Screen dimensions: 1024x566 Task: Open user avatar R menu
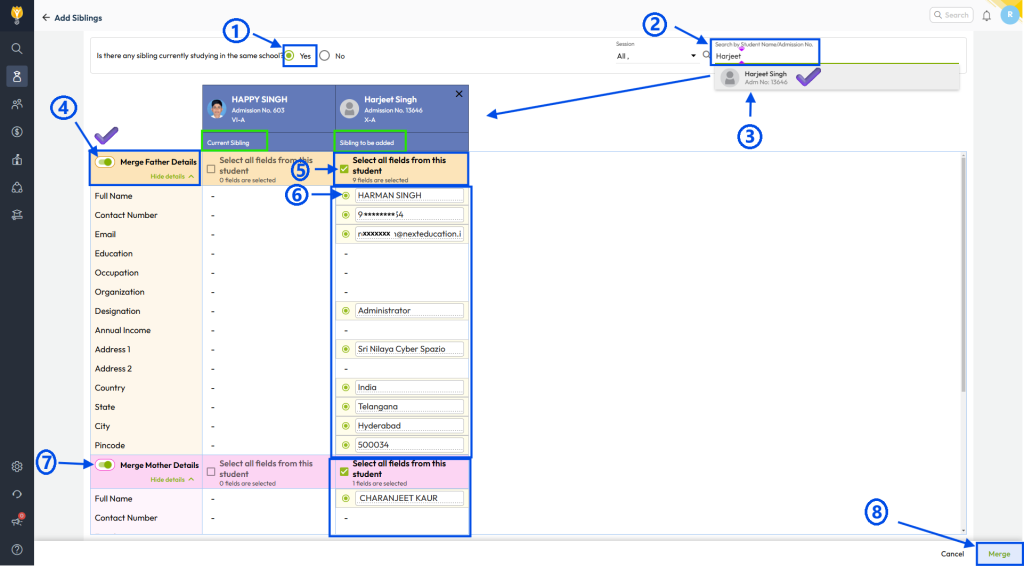pos(1010,15)
